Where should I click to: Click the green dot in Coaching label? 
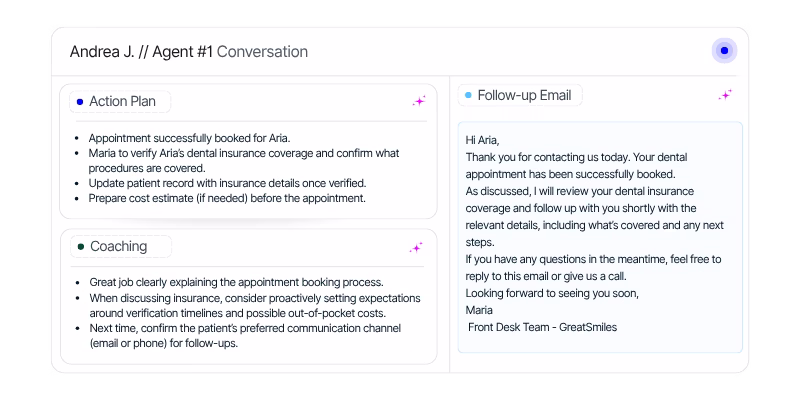coord(81,247)
